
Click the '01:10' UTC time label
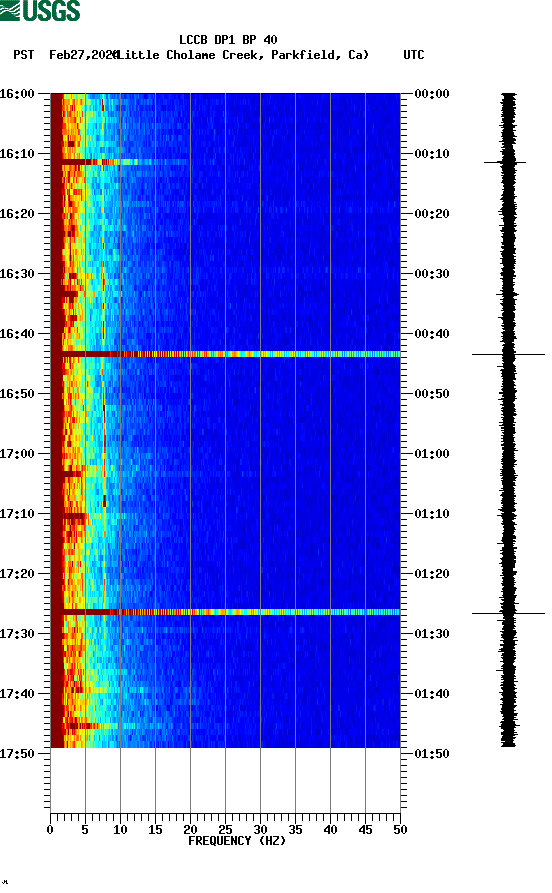click(432, 514)
